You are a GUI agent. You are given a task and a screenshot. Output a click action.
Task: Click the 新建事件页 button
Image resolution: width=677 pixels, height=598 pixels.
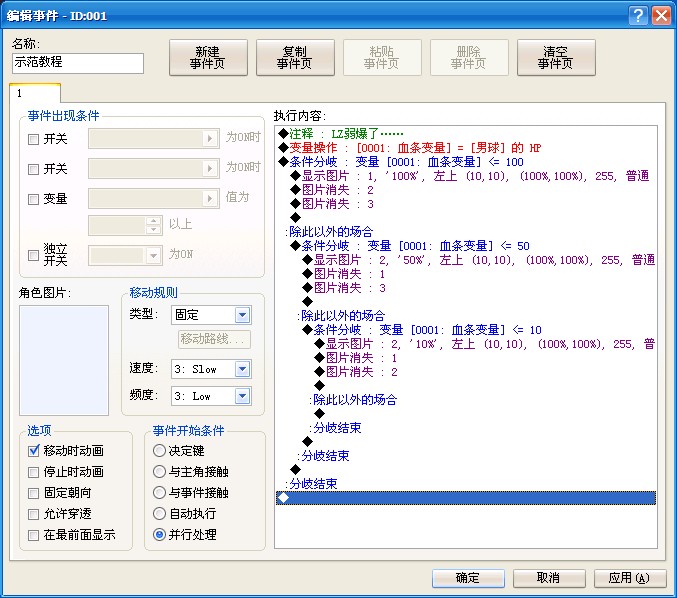tap(208, 57)
